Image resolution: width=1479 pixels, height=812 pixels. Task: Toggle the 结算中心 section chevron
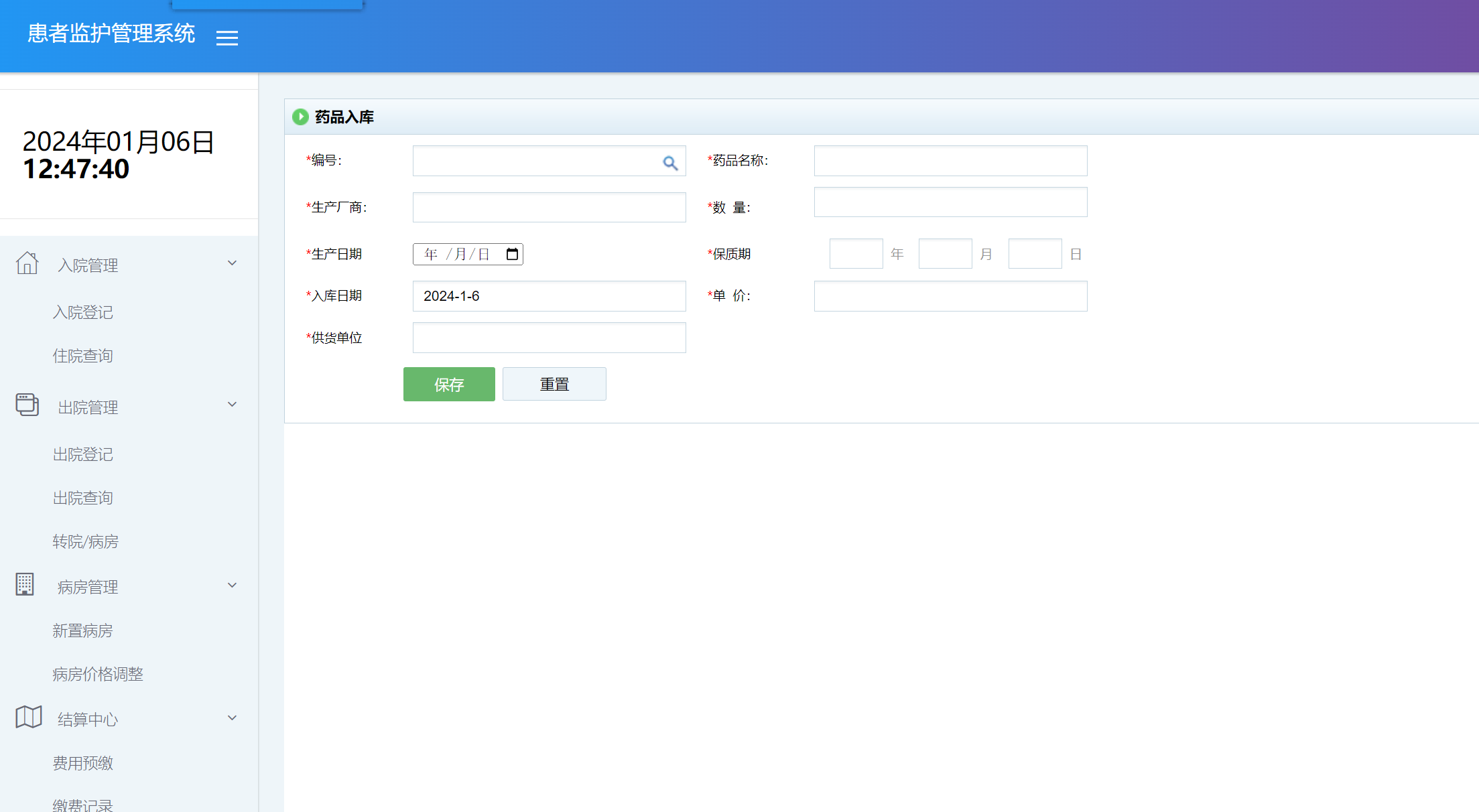[232, 718]
